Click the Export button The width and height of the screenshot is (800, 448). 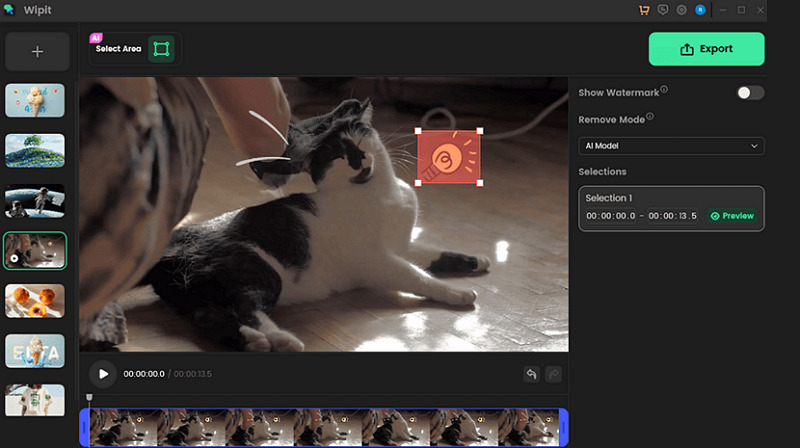[x=706, y=49]
